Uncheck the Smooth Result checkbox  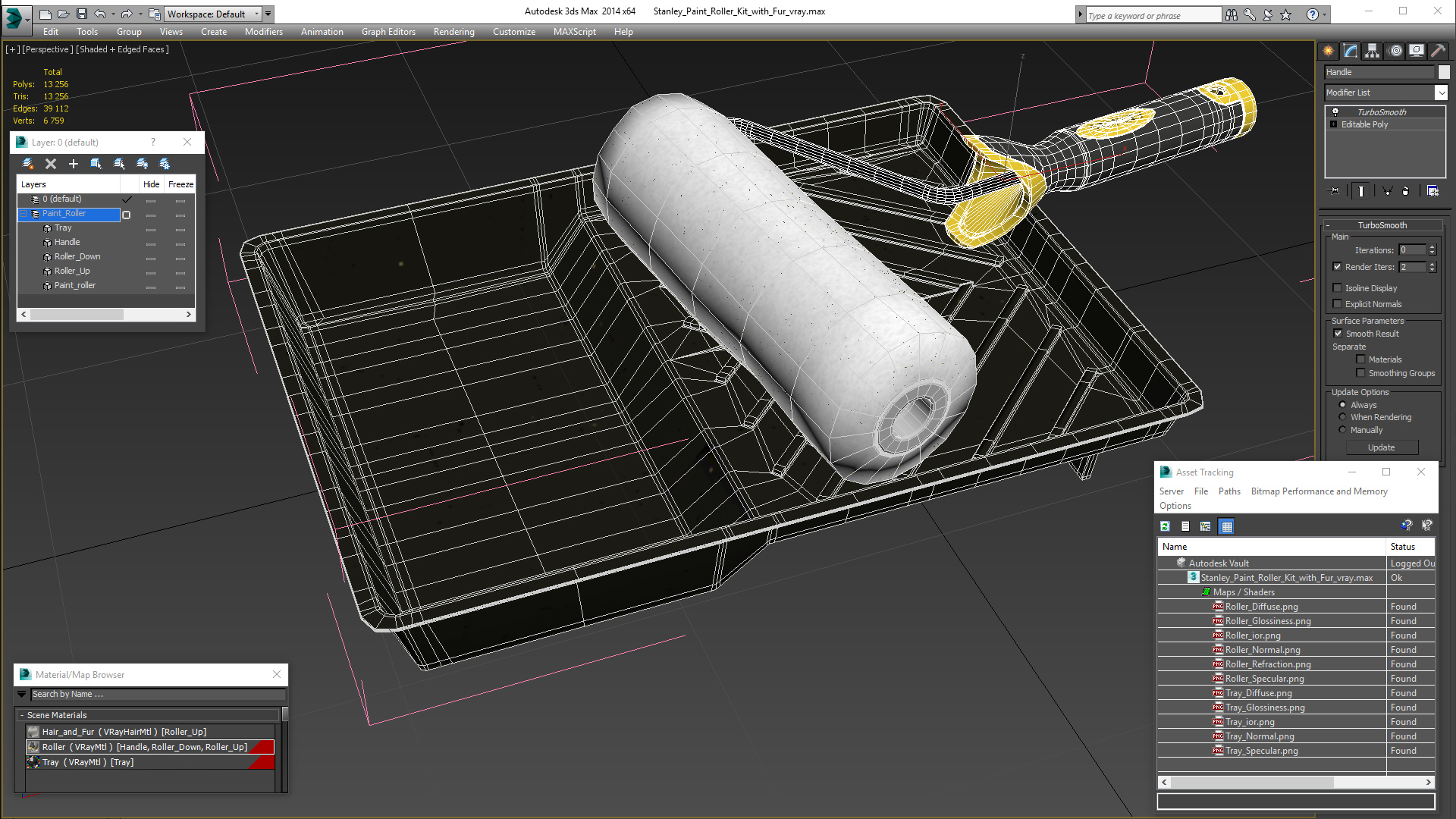(1338, 334)
